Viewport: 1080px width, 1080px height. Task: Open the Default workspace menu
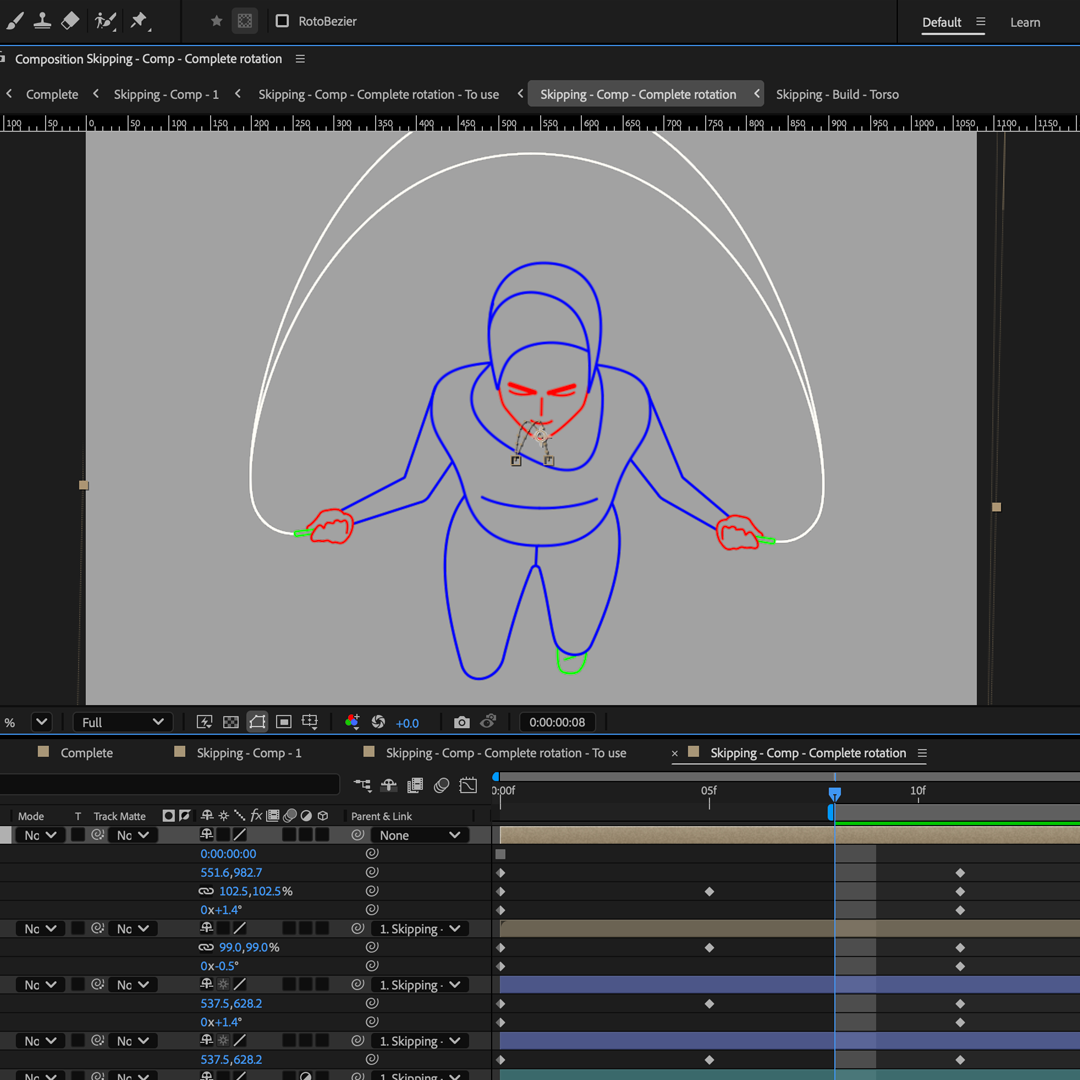(x=980, y=22)
